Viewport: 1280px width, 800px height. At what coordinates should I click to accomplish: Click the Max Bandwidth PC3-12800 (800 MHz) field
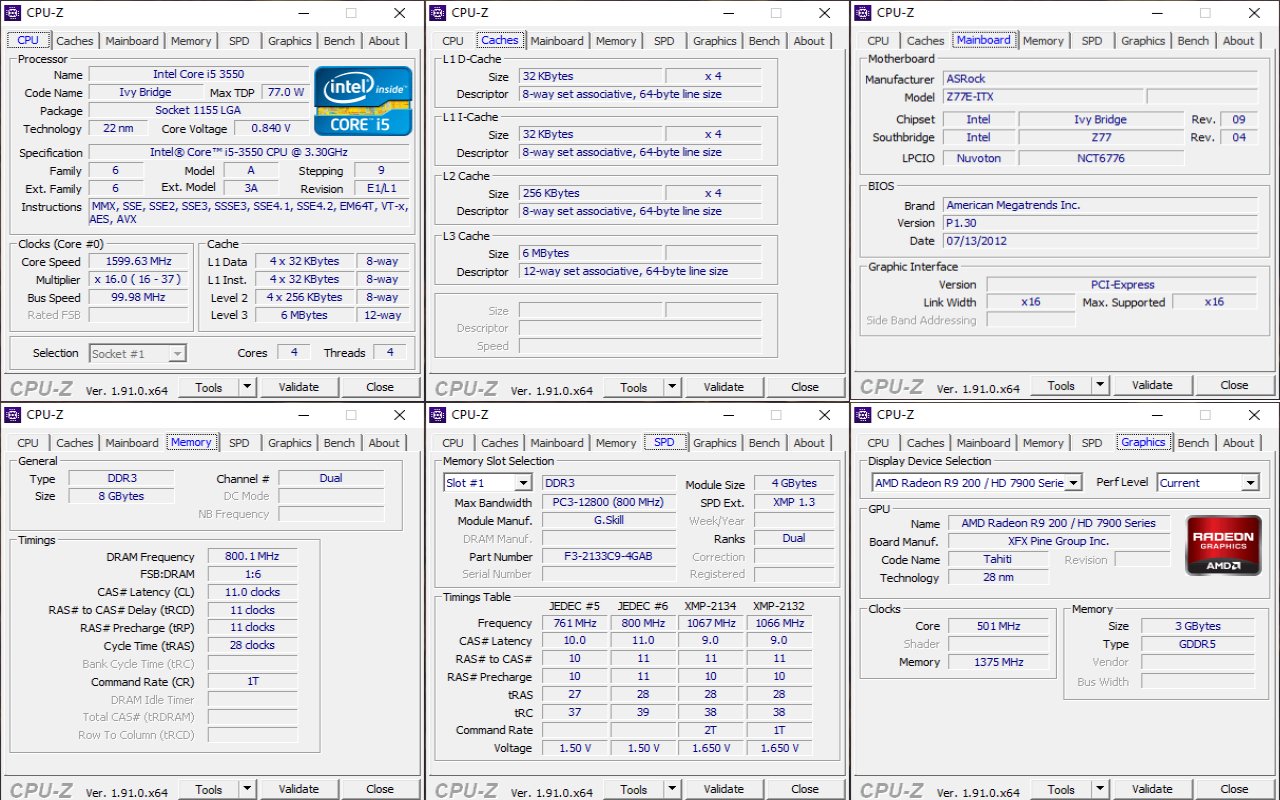tap(609, 503)
